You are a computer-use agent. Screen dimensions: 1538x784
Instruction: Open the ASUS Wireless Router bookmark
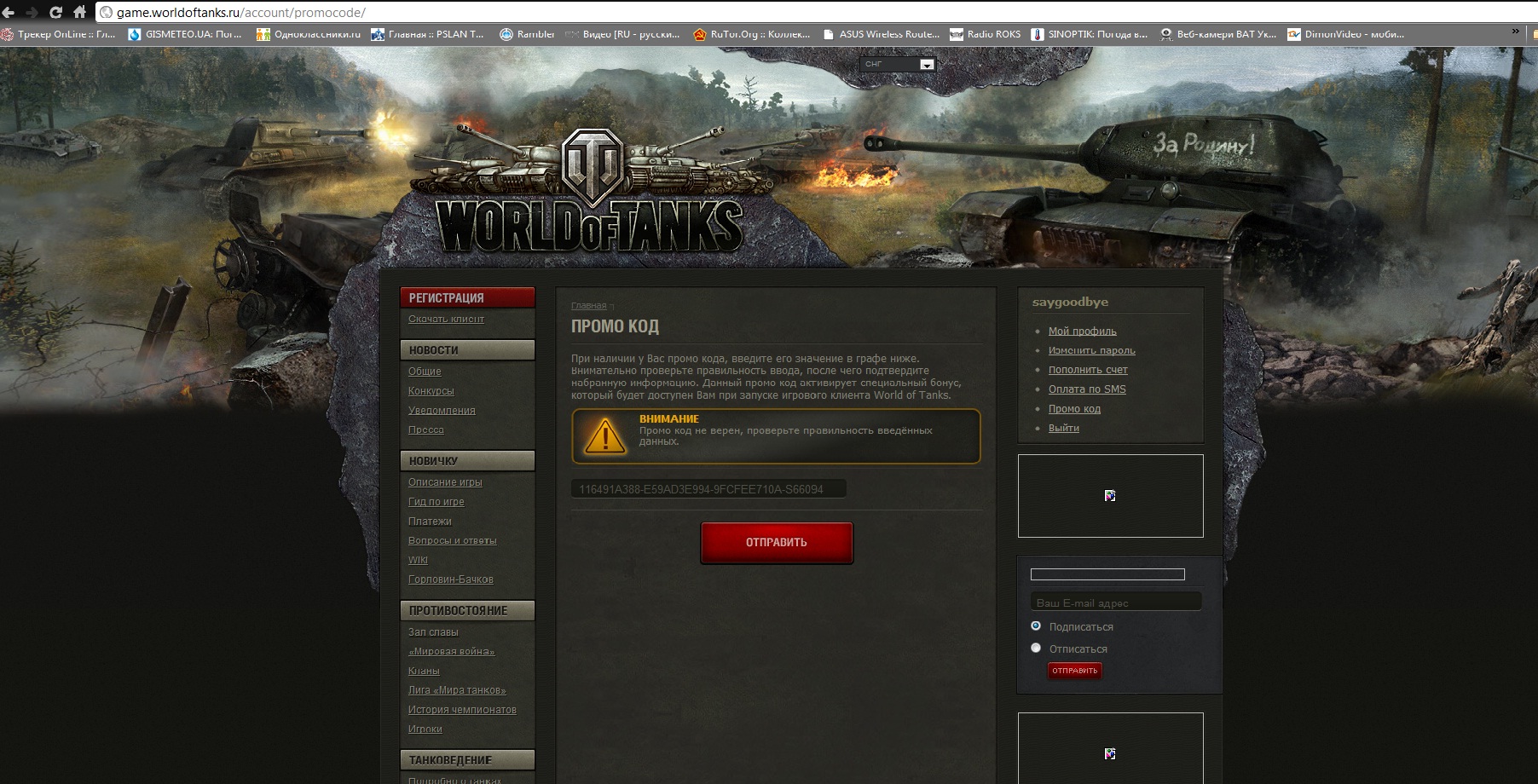(881, 34)
